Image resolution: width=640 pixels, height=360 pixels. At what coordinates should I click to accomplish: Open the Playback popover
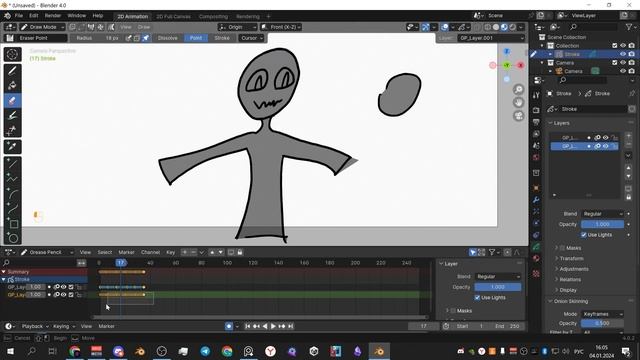tap(35, 326)
